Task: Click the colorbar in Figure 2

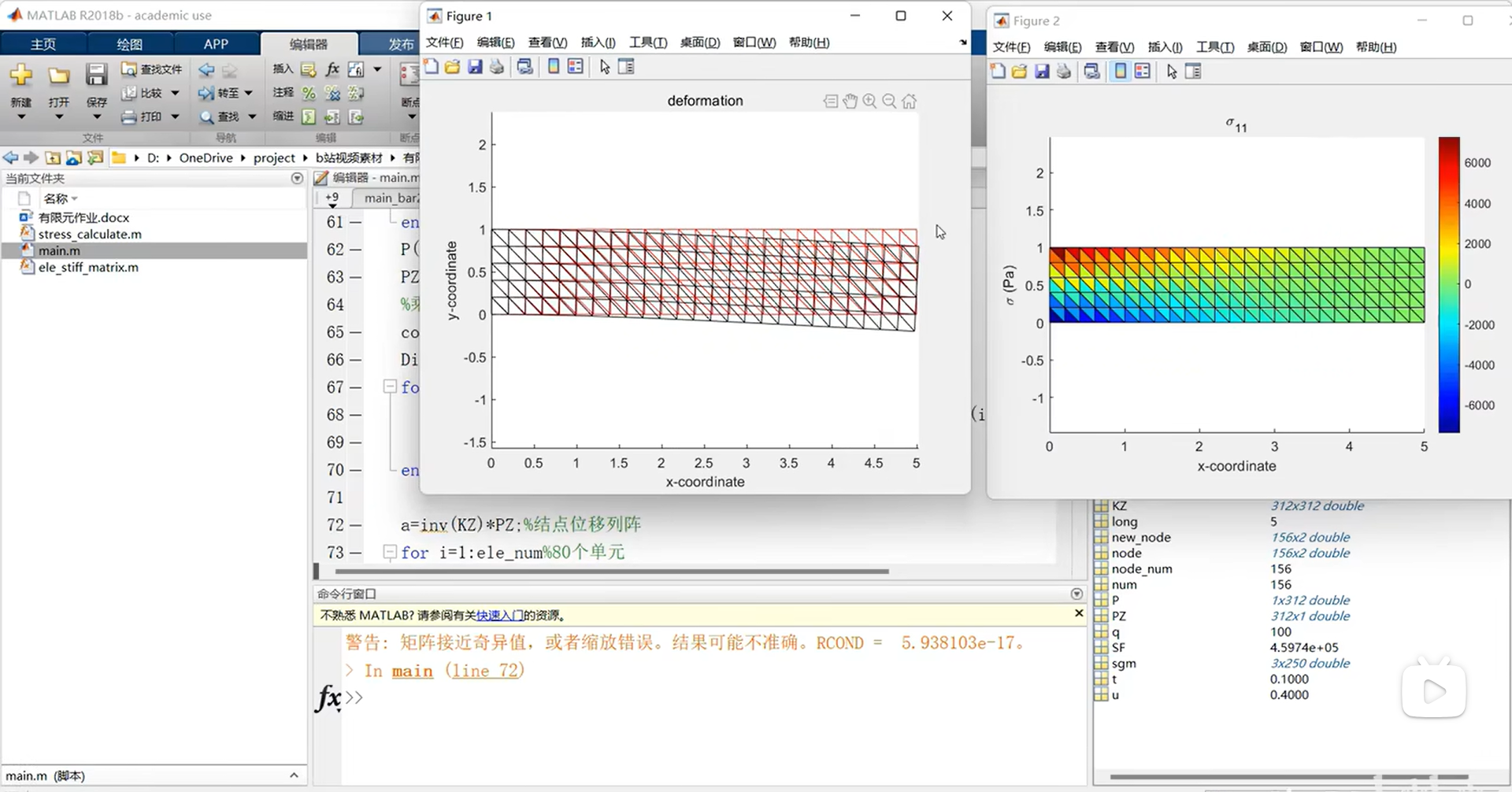Action: click(1448, 284)
